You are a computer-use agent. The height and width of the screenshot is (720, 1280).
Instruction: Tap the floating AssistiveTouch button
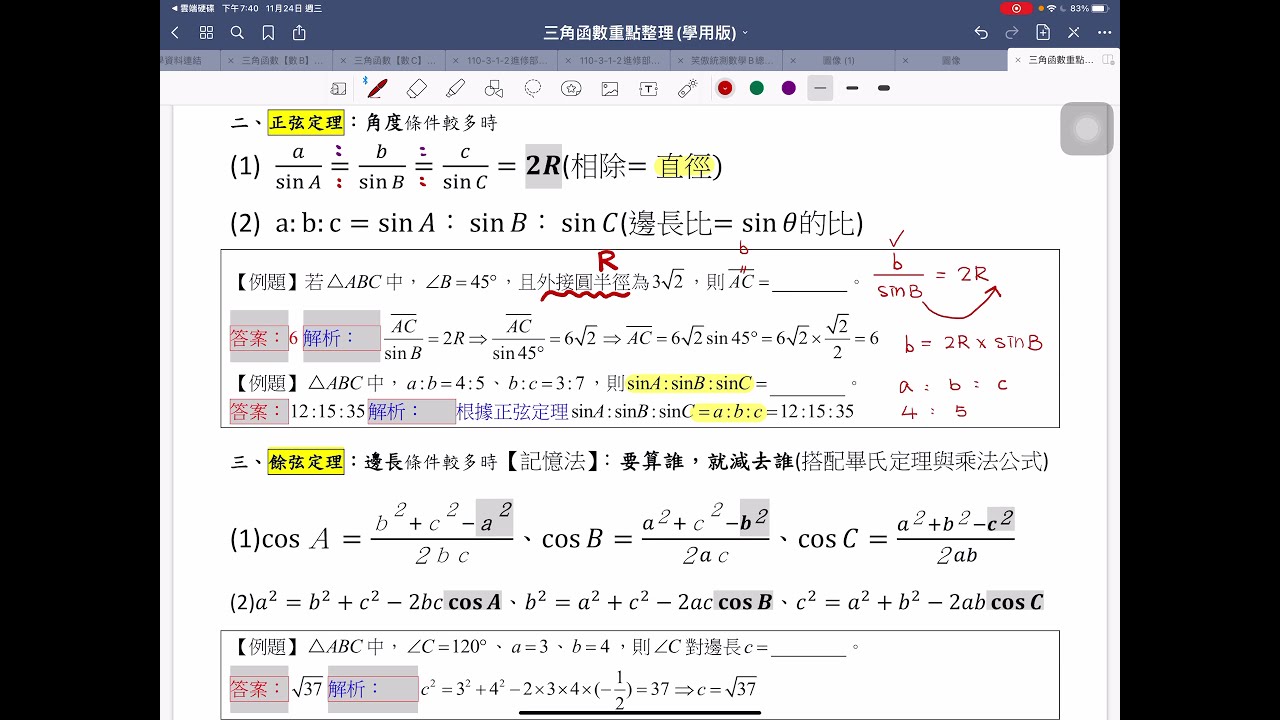1087,129
